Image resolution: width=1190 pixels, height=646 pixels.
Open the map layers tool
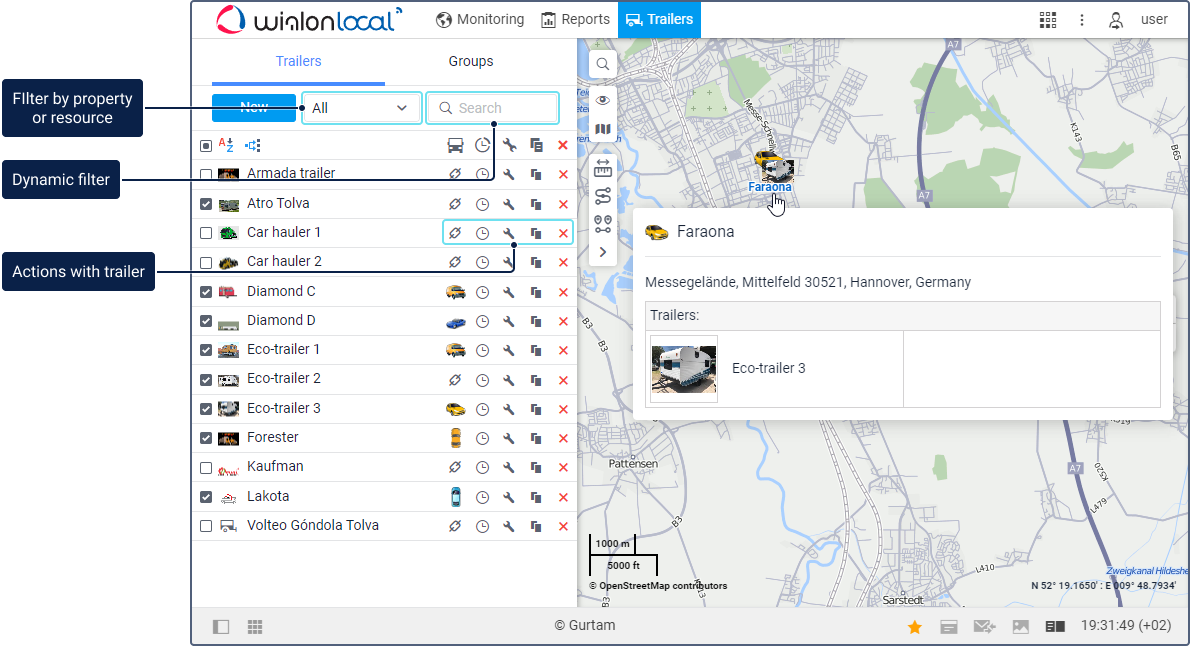coord(603,129)
